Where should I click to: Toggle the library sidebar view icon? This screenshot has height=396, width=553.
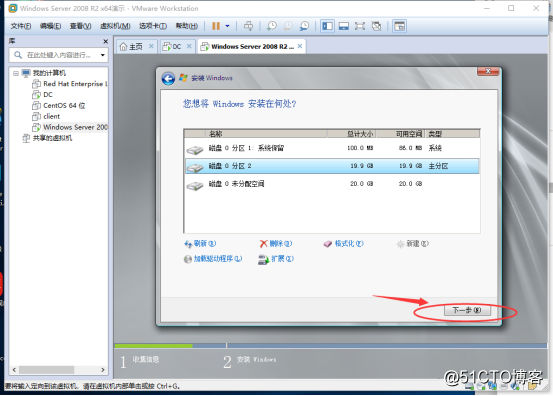[x=328, y=26]
